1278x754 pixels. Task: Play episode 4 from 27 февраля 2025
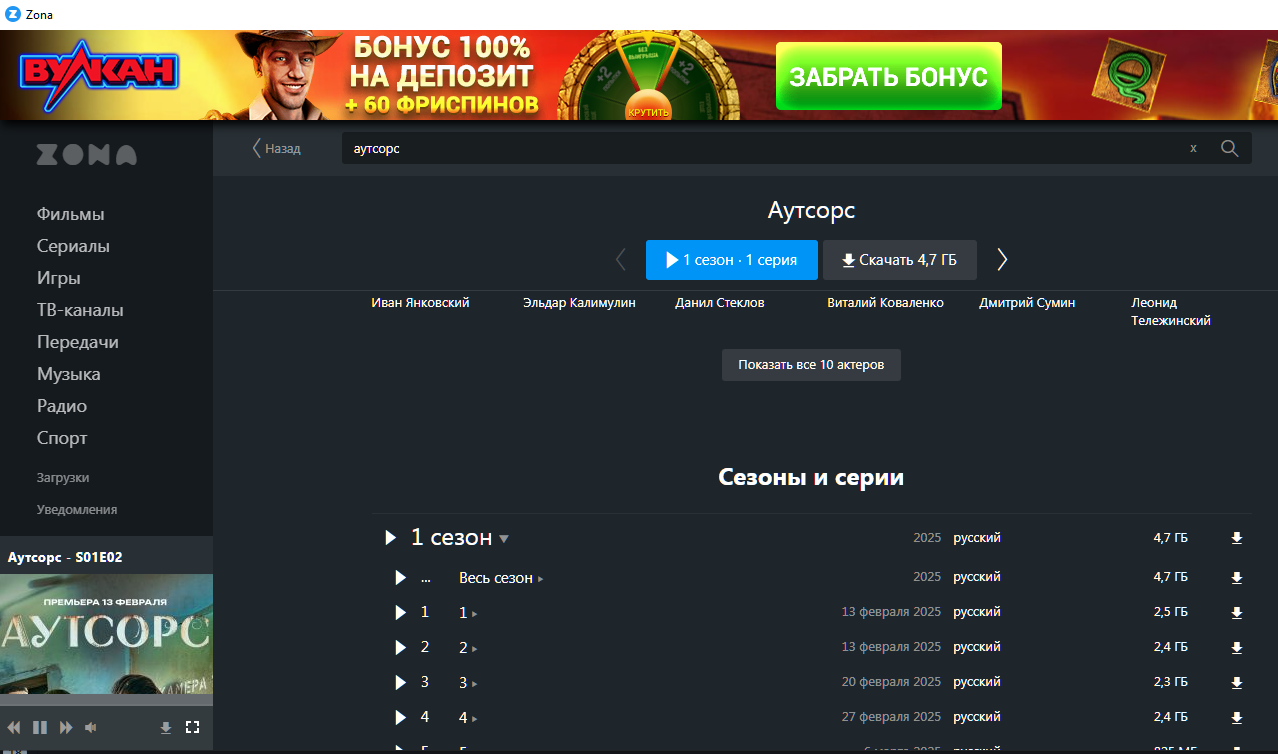point(400,717)
